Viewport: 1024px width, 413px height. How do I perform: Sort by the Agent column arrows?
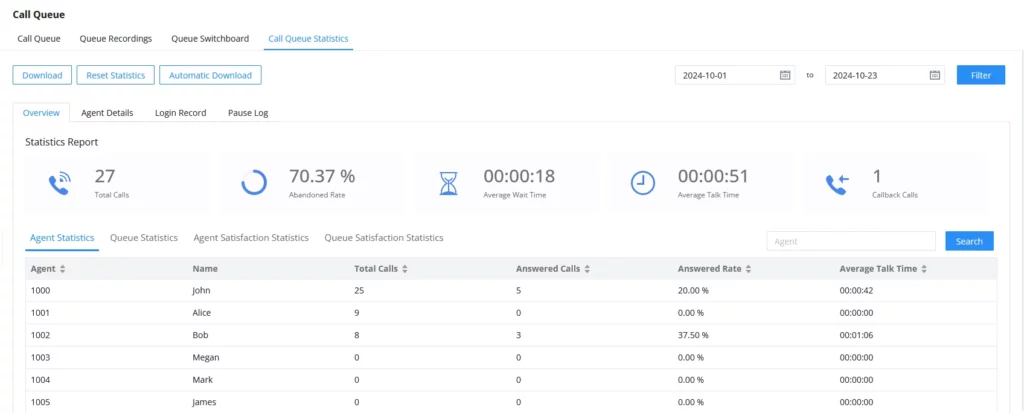(62, 269)
